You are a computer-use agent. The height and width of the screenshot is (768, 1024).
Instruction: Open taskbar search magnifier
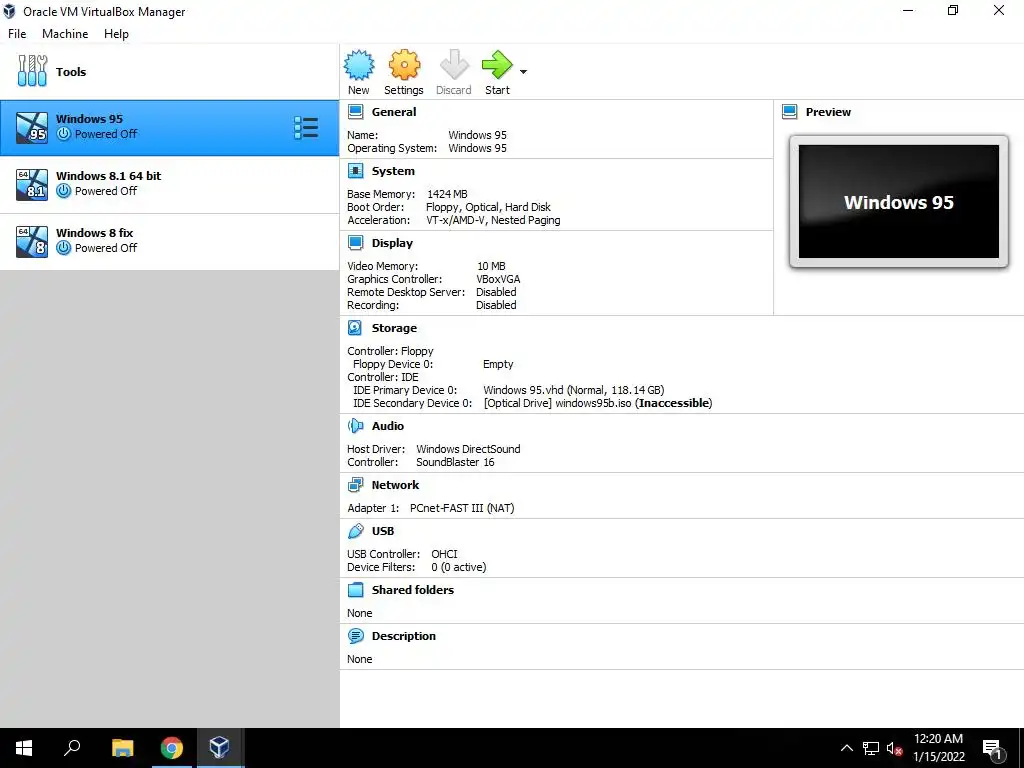coord(72,748)
